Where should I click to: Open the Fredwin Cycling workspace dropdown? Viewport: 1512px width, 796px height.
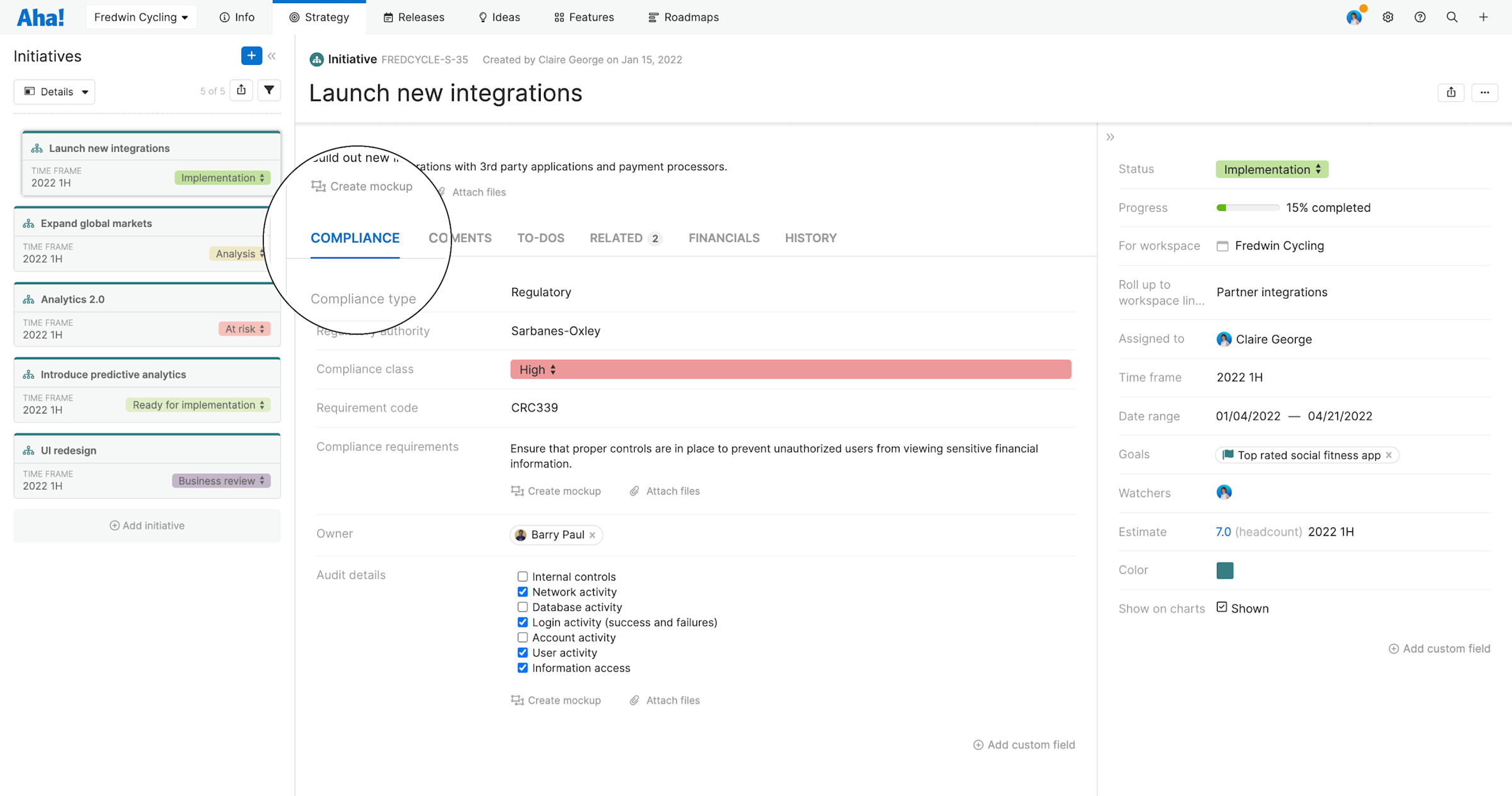pyautogui.click(x=141, y=16)
